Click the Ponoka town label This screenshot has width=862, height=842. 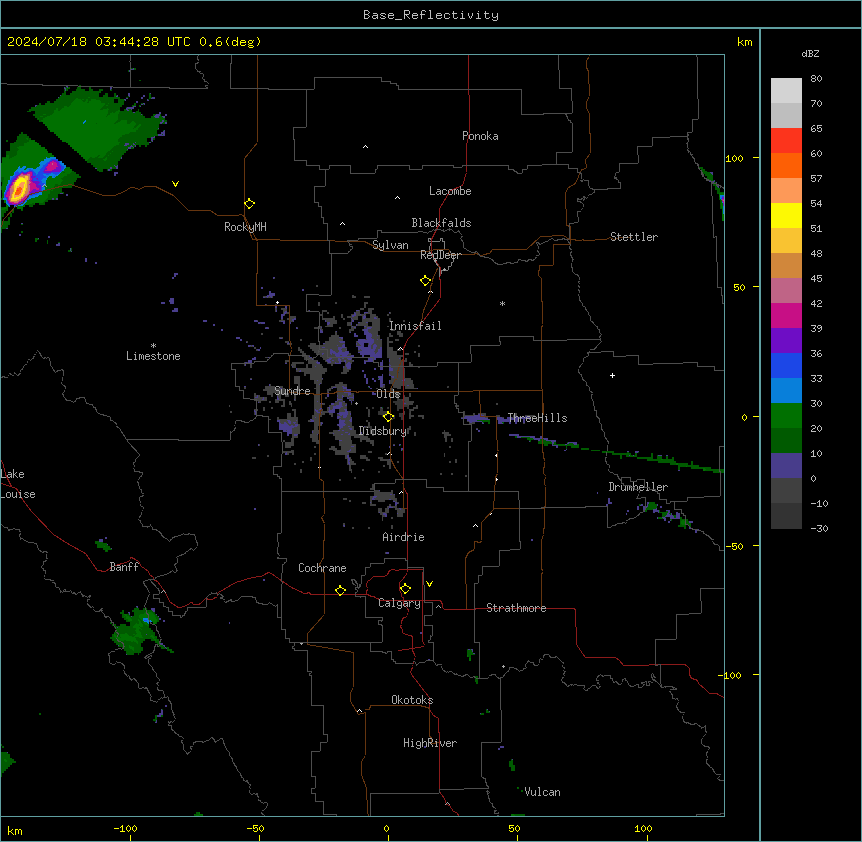(x=480, y=136)
